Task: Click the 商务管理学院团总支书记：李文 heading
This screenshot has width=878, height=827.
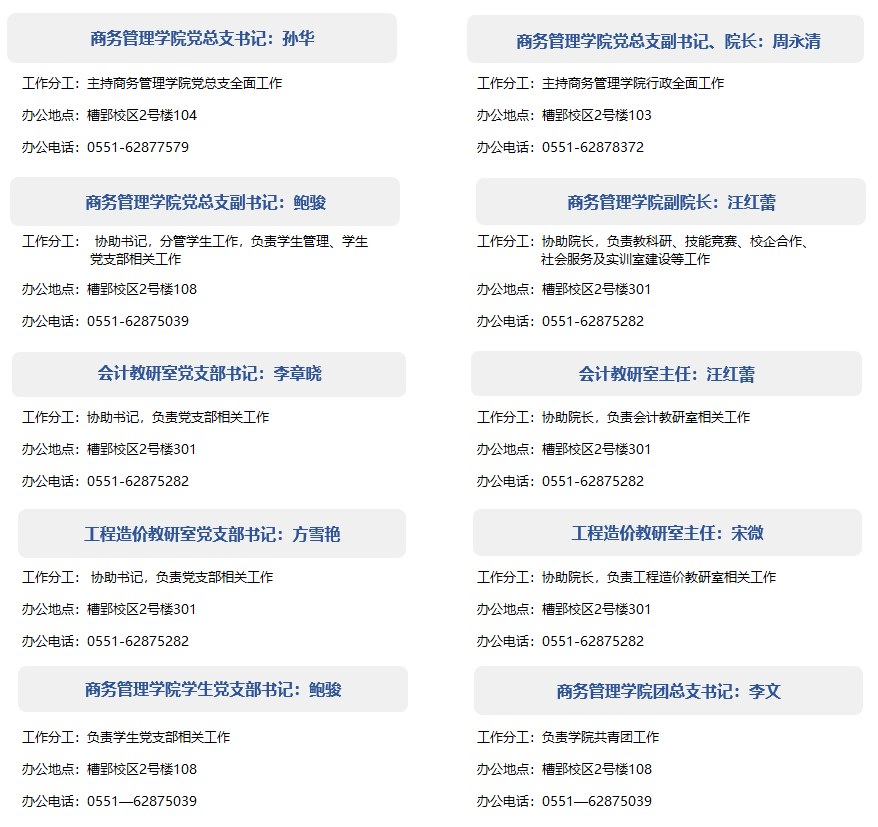Action: pyautogui.click(x=668, y=692)
